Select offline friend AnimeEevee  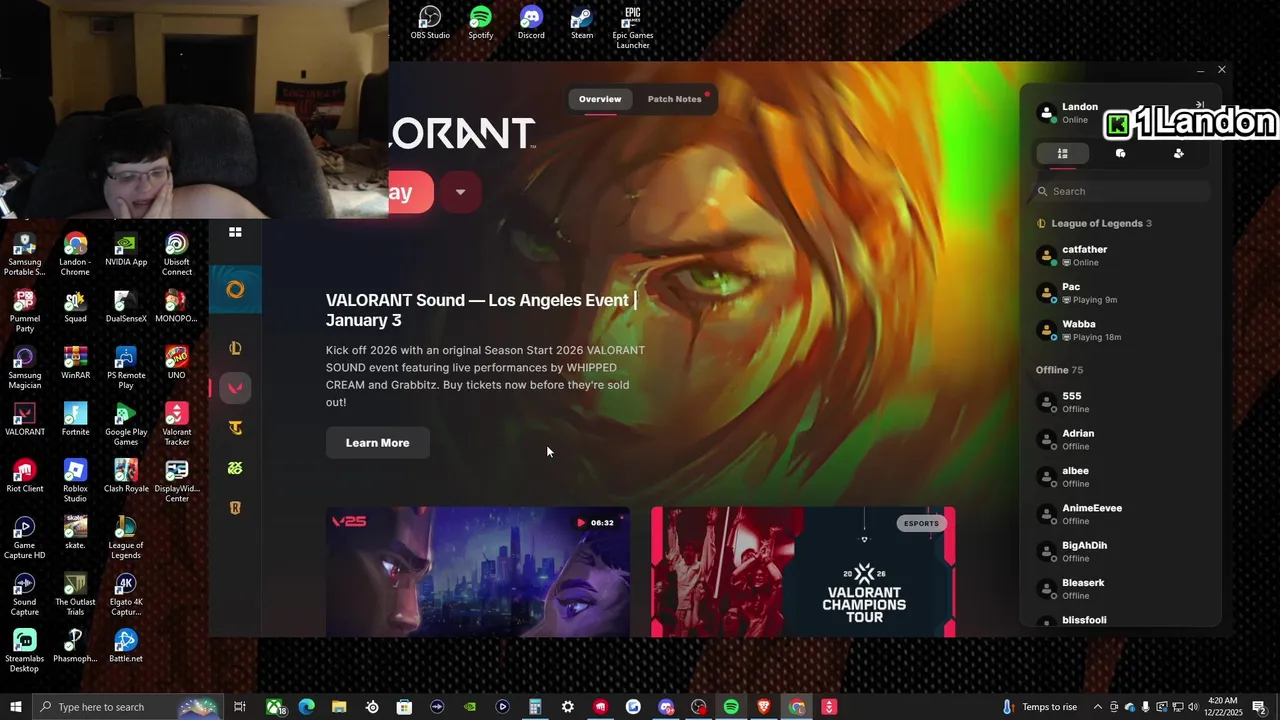[1122, 514]
